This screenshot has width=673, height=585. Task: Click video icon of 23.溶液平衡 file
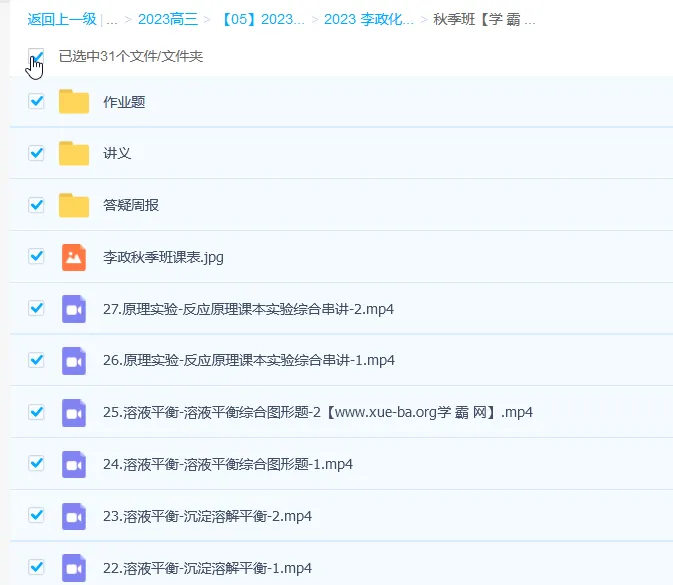coord(74,516)
